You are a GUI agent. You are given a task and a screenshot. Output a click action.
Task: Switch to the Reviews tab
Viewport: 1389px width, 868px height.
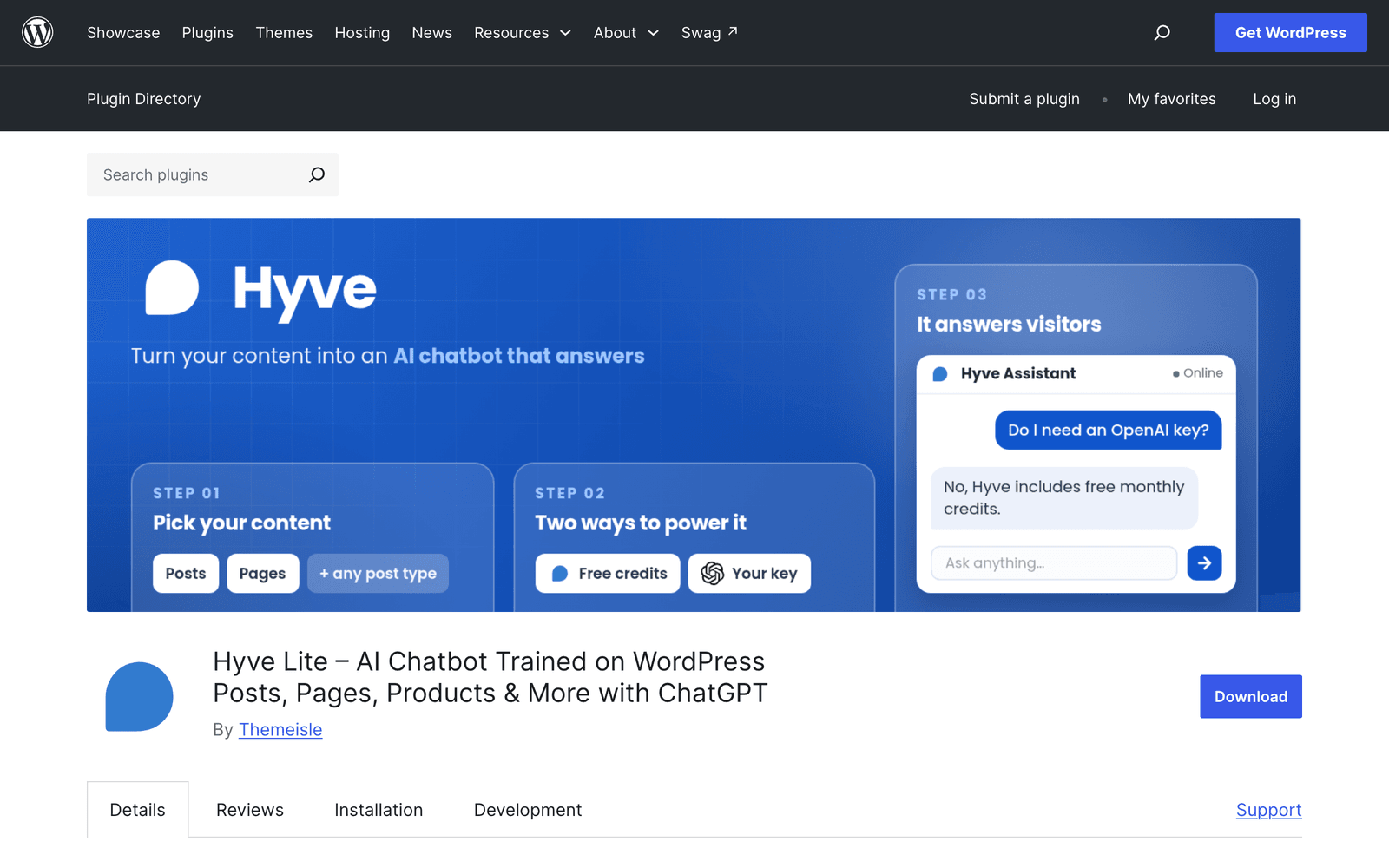point(250,809)
